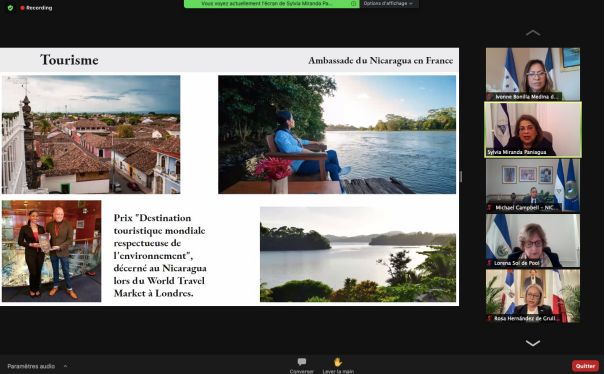
Task: Click the Tourisme slide title
Action: tap(69, 60)
